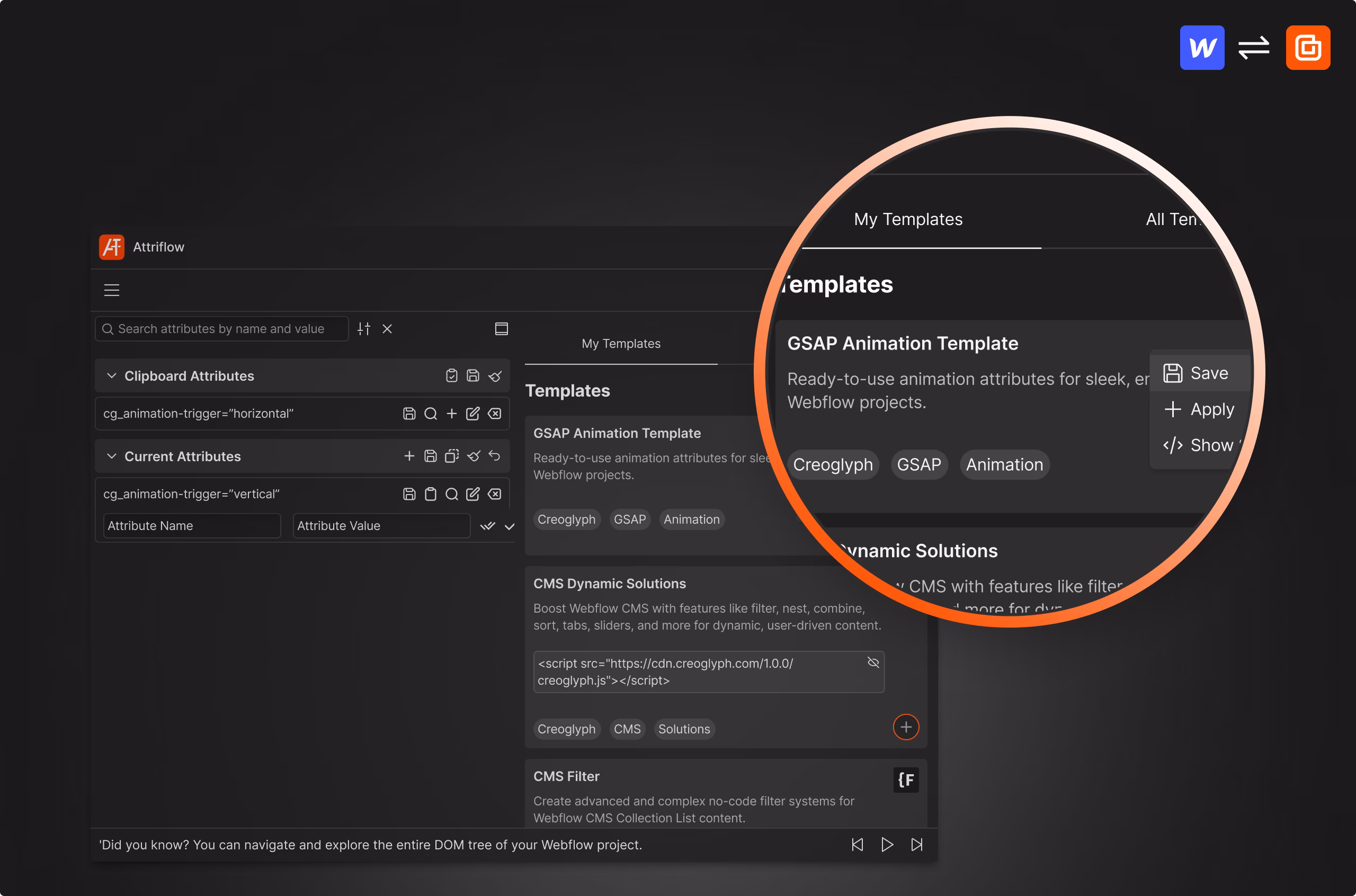The height and width of the screenshot is (896, 1356).
Task: Open the GSAP Animation Template card title
Action: pyautogui.click(x=617, y=433)
